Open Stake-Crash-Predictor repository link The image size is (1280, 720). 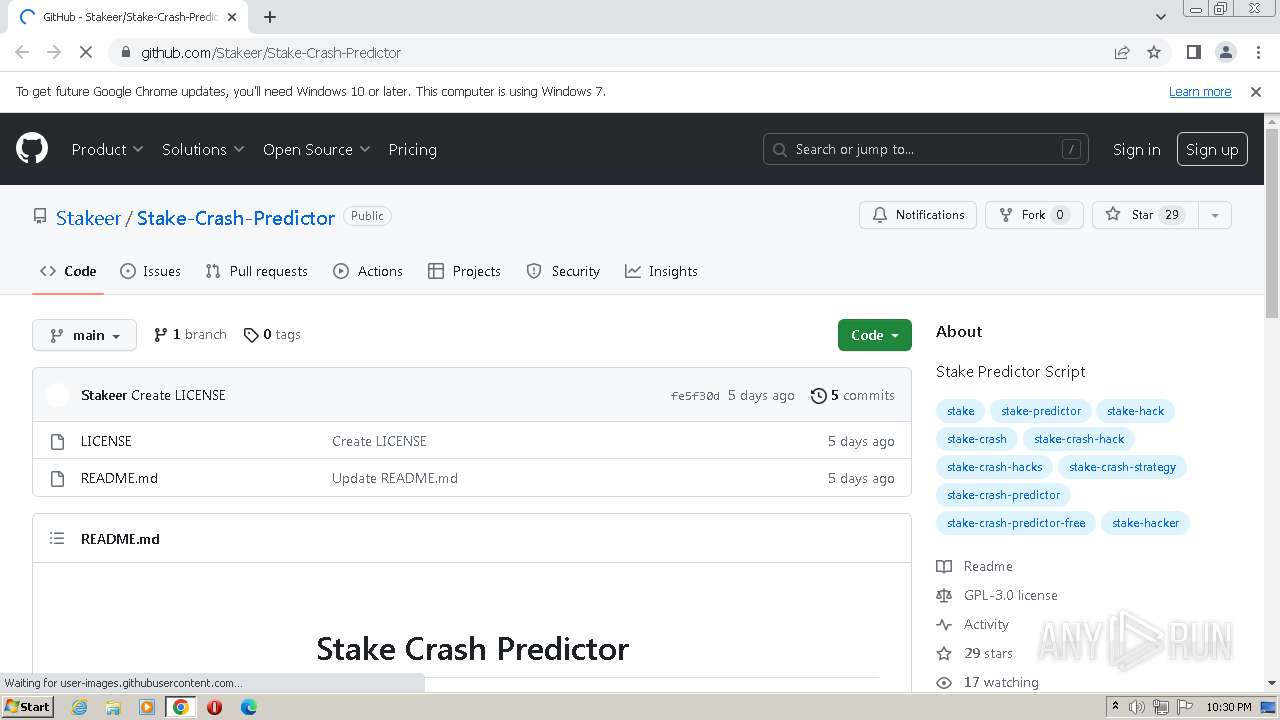point(236,218)
